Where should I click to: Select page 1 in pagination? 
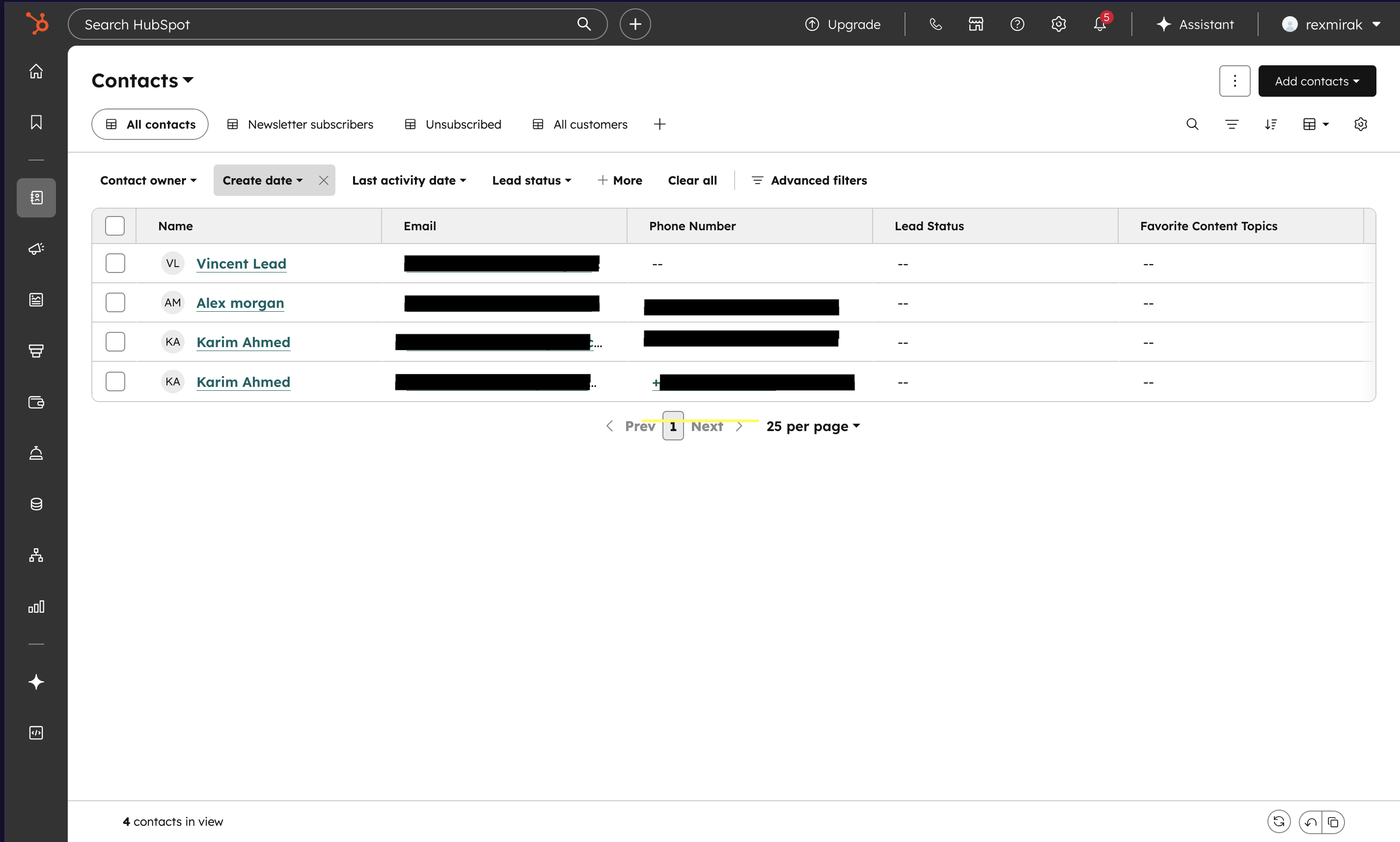[x=673, y=426]
